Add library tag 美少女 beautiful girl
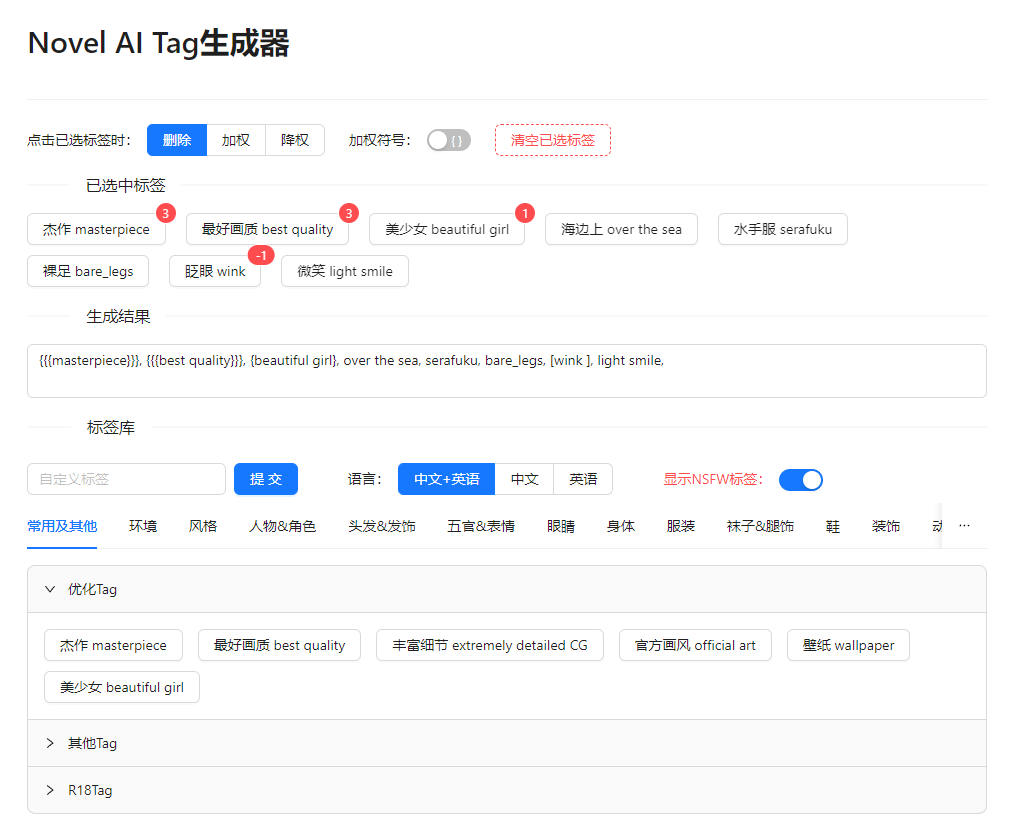The width and height of the screenshot is (1014, 828). [122, 687]
